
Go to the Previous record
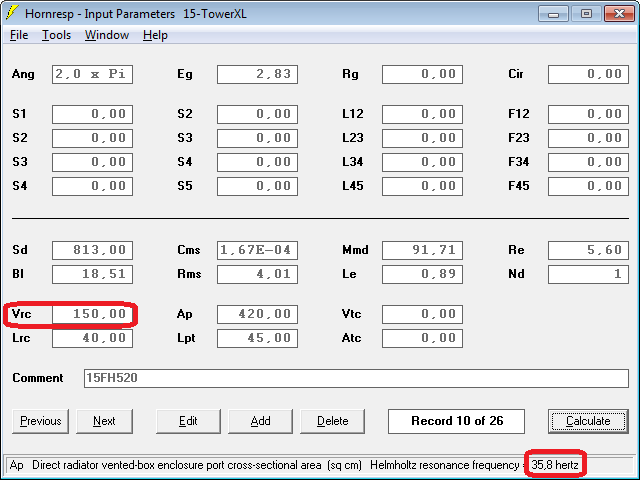coord(40,421)
